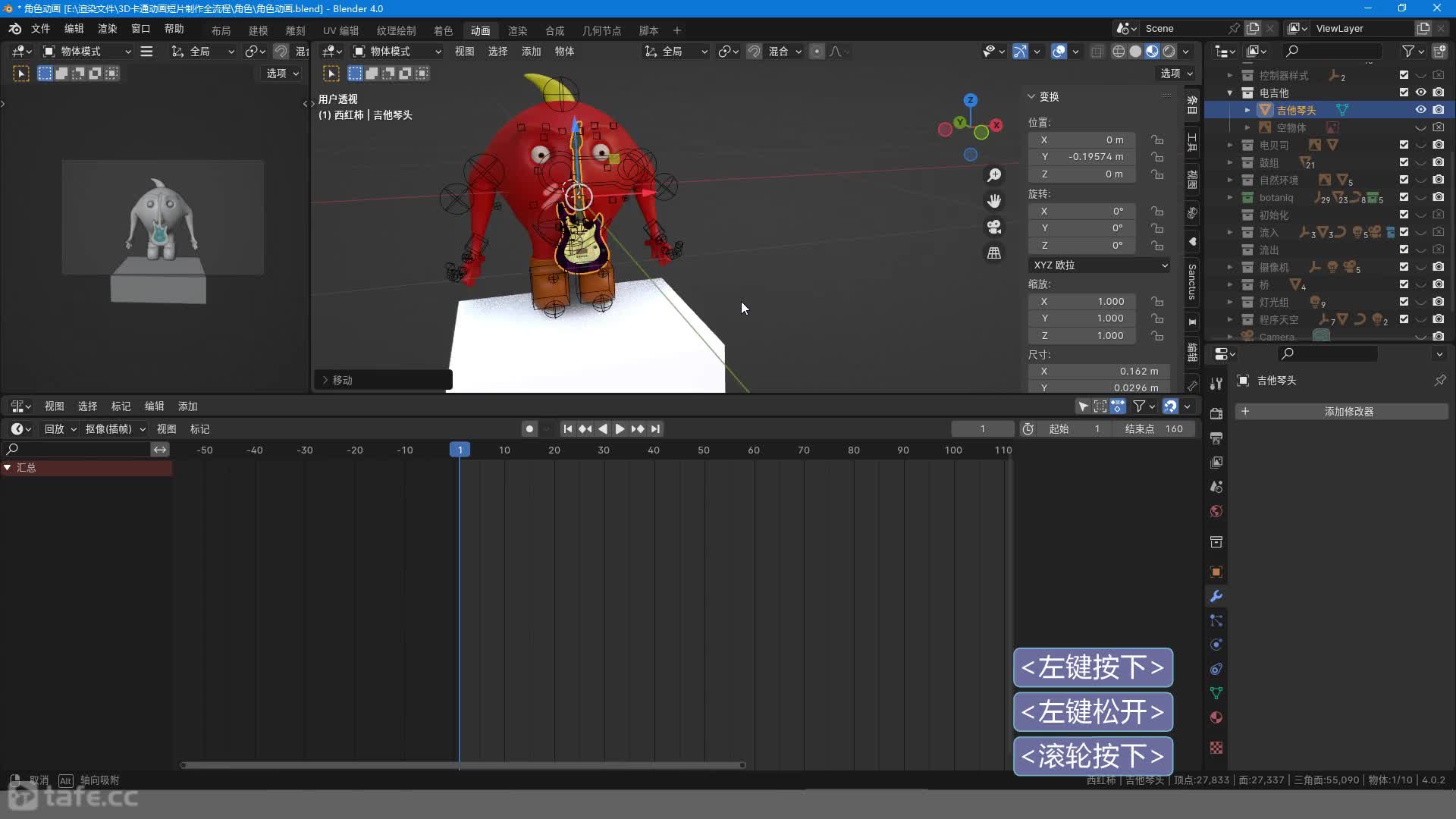Viewport: 1456px width, 819px height.
Task: Toggle 灯光组 collection checkbox
Action: [x=1404, y=302]
